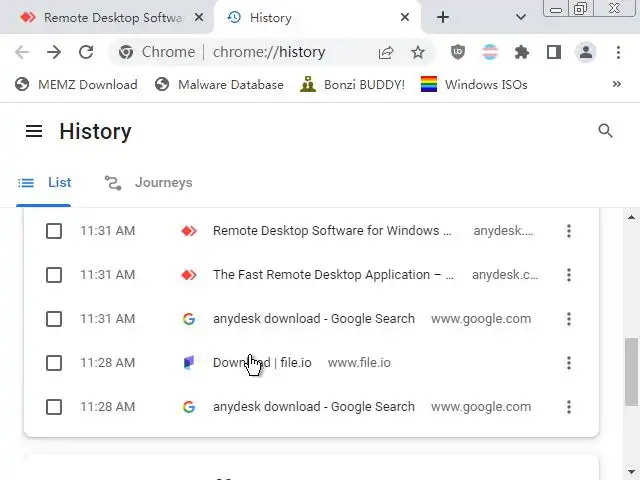The image size is (640, 480).
Task: Open the Windows ISOs bookmark
Action: 474,84
